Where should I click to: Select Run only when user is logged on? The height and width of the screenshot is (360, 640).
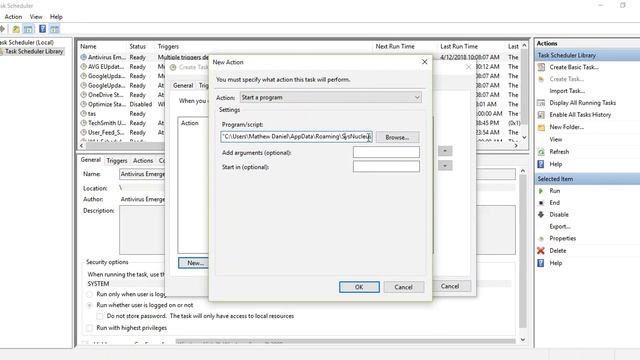click(x=89, y=294)
